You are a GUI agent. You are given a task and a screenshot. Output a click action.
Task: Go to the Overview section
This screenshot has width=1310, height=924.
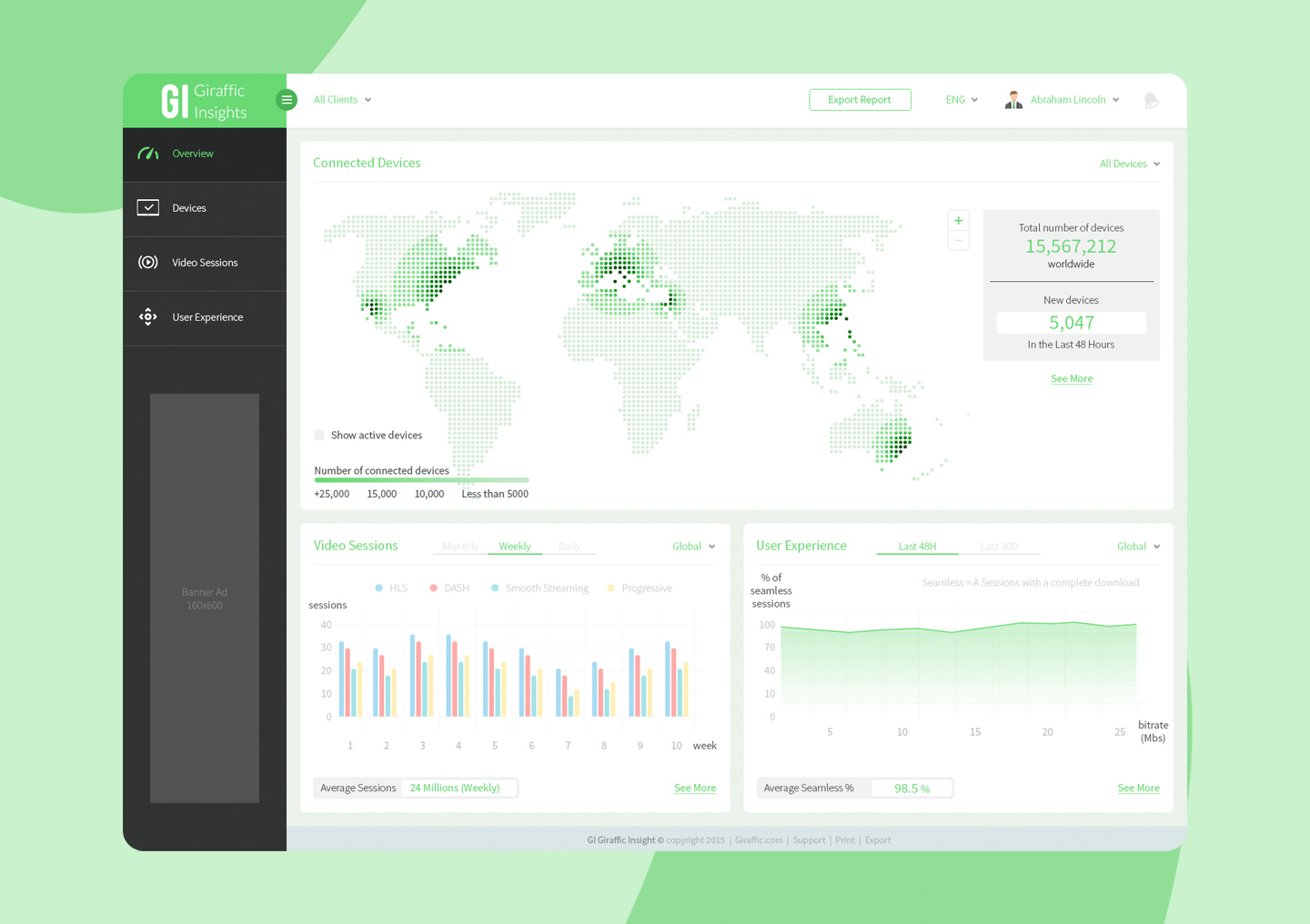click(205, 155)
